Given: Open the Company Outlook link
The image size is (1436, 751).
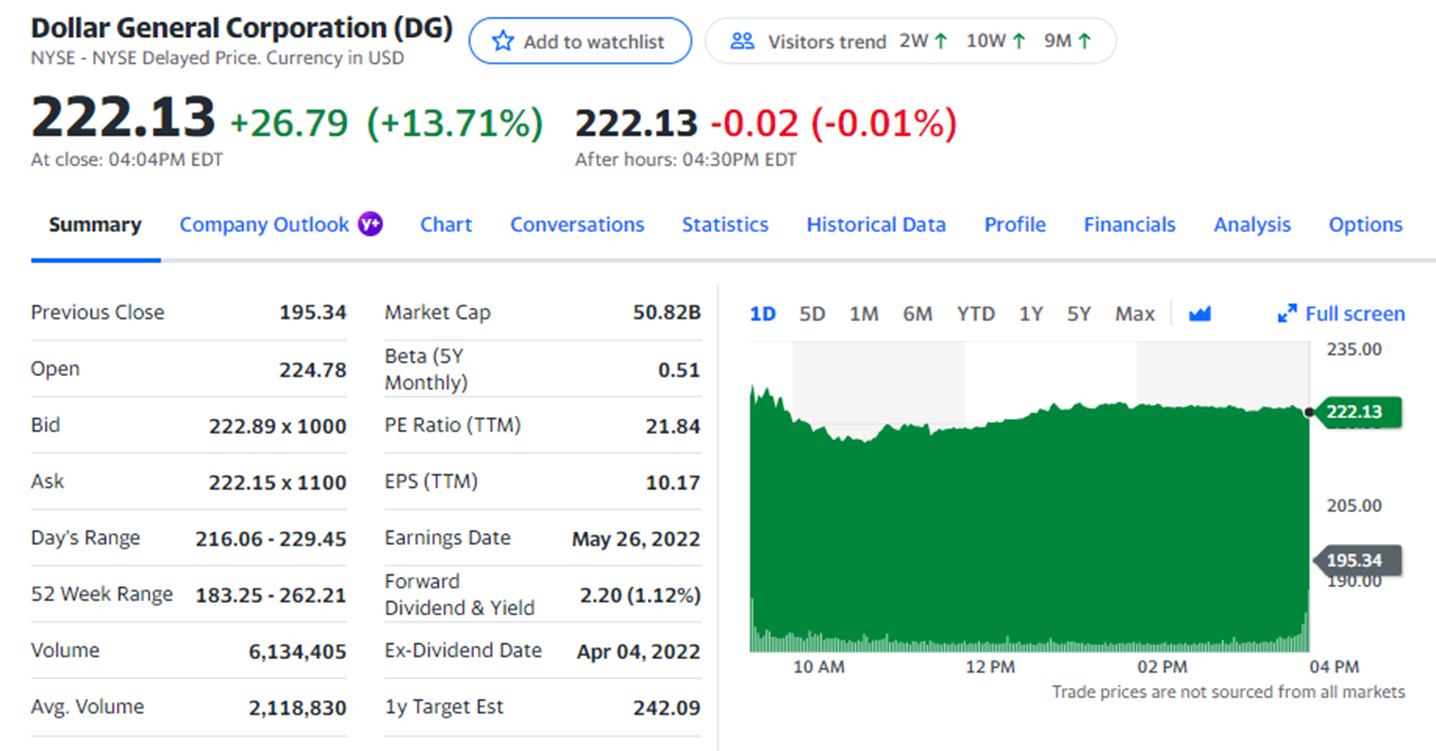Looking at the screenshot, I should [264, 225].
